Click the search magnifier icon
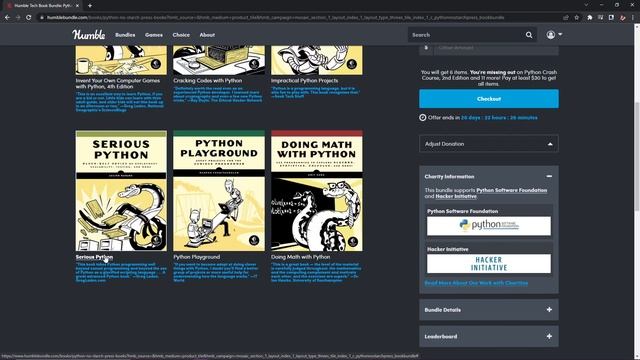This screenshot has width=640, height=360. click(529, 35)
